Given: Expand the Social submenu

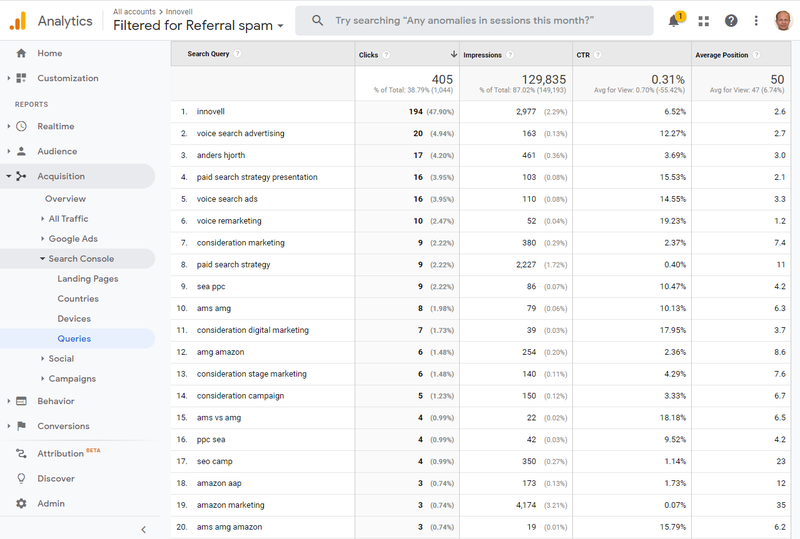Looking at the screenshot, I should point(42,358).
